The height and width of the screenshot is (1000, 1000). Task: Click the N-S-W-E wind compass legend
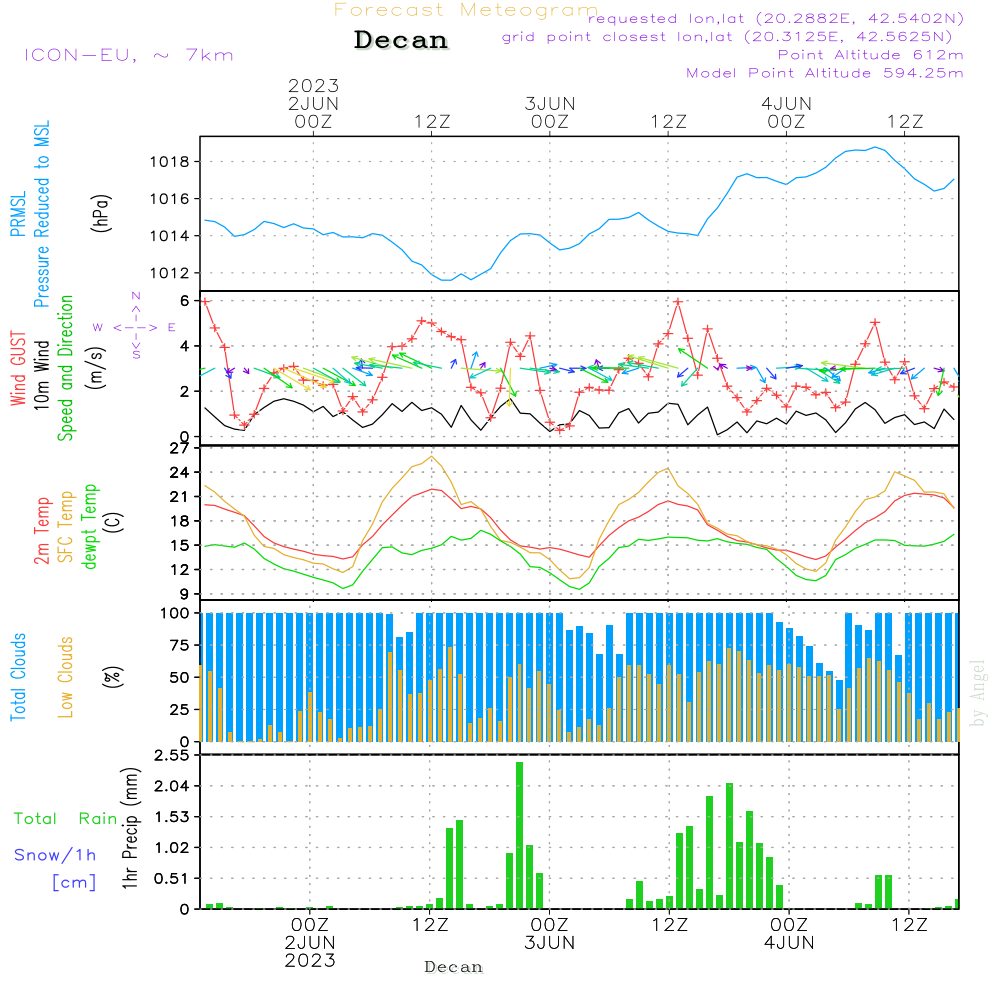(136, 327)
